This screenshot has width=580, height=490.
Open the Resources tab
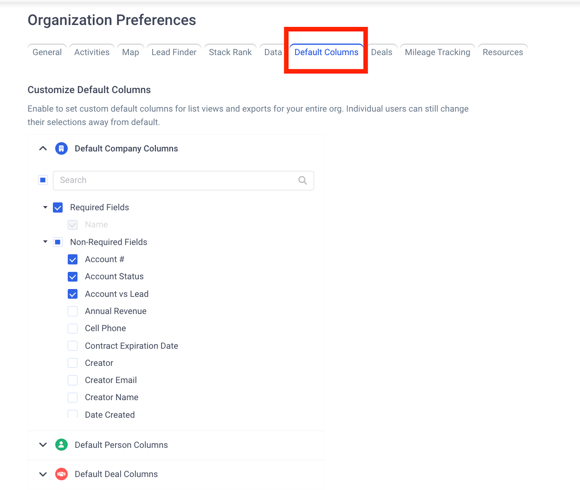pos(503,52)
